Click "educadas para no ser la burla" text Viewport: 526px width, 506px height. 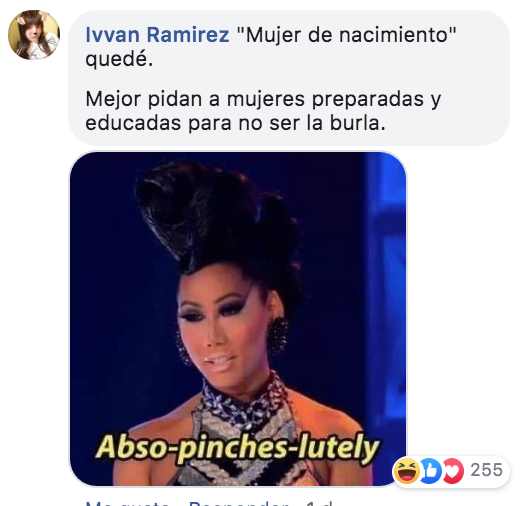point(235,123)
